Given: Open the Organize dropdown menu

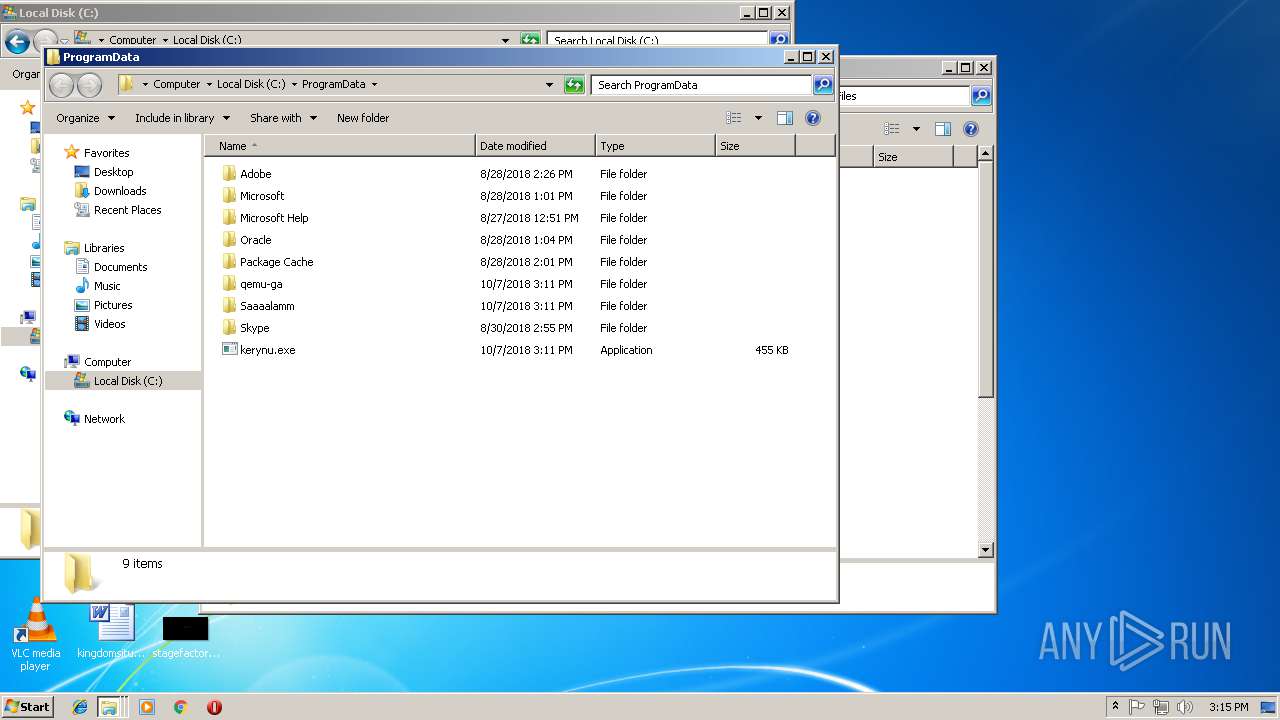Looking at the screenshot, I should (x=85, y=118).
